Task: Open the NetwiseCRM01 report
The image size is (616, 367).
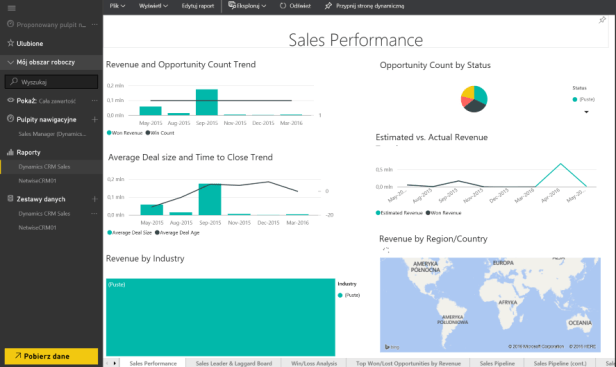Action: [x=37, y=181]
